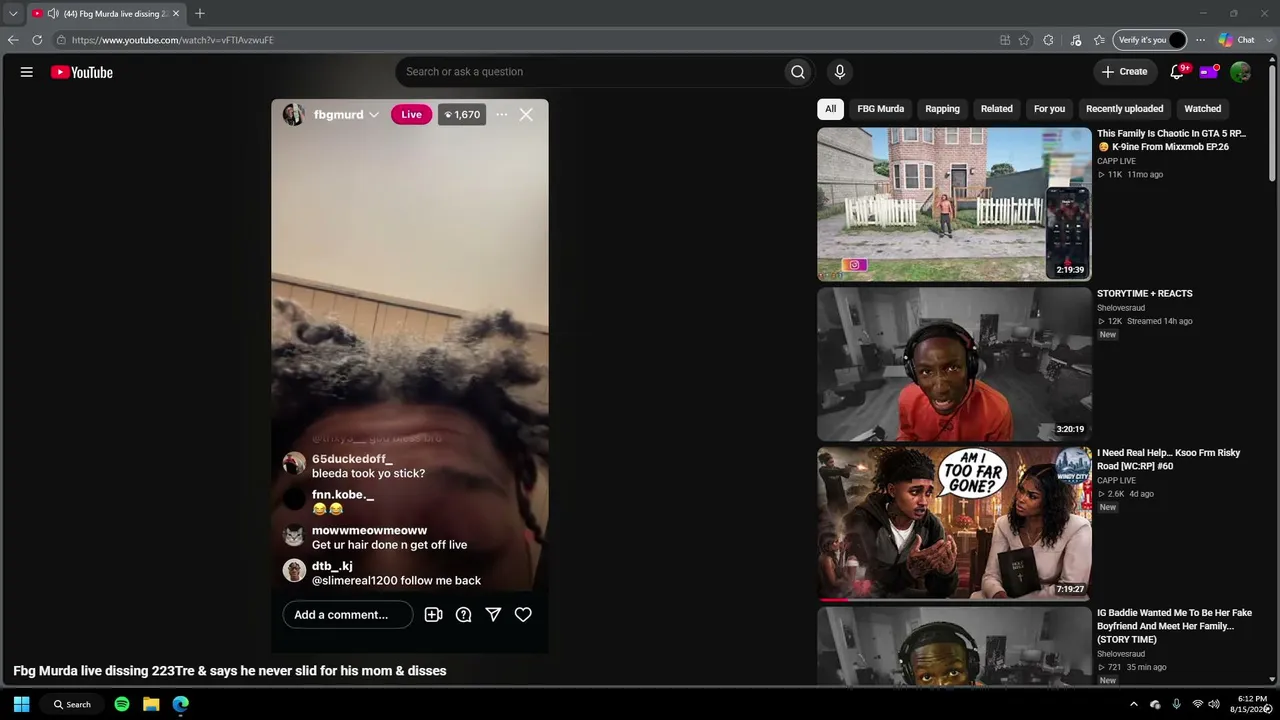Viewport: 1280px width, 720px height.
Task: Open the Wi-Fi network tray icon
Action: coord(1198,705)
